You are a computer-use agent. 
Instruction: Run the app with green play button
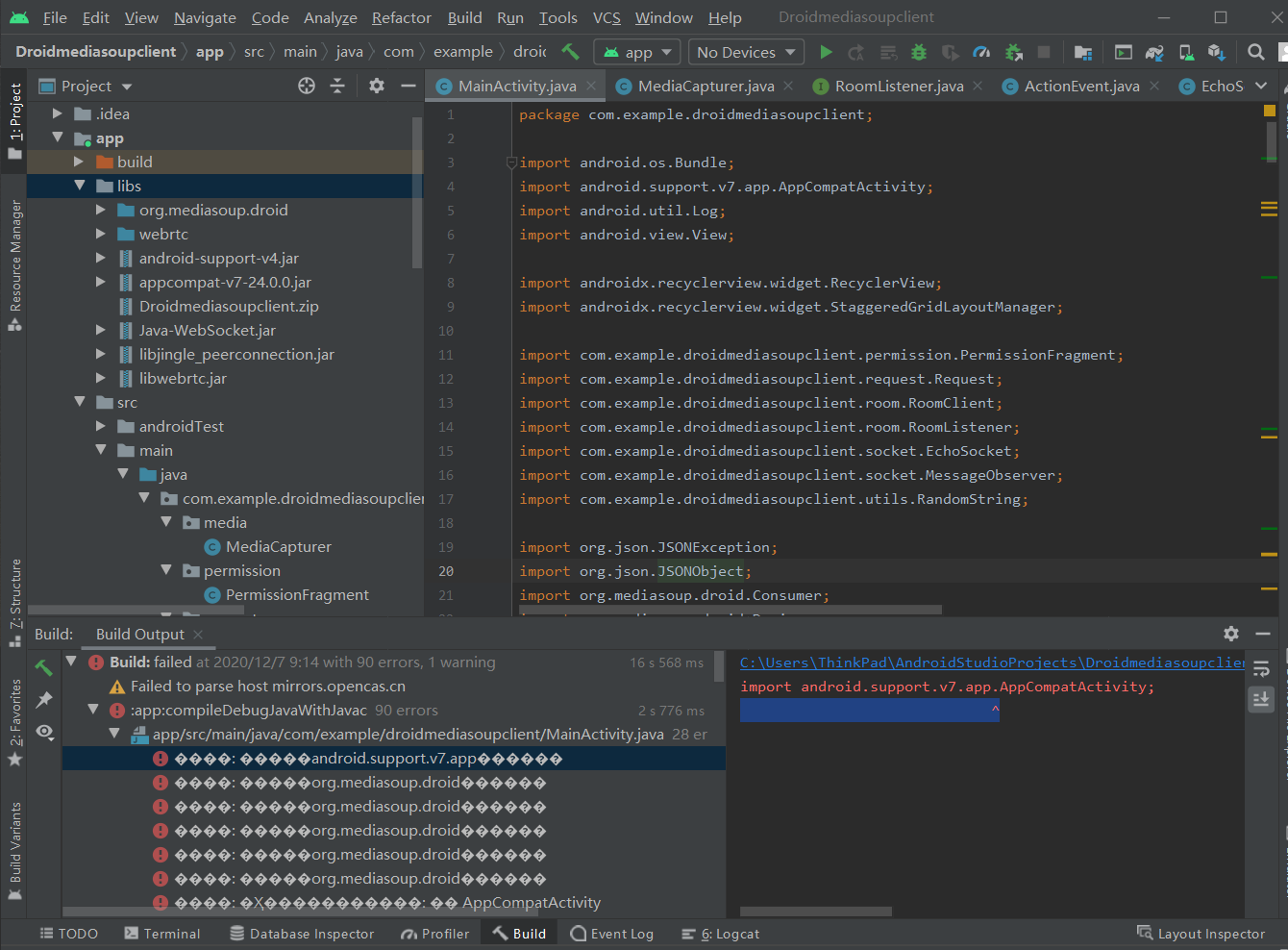(826, 52)
